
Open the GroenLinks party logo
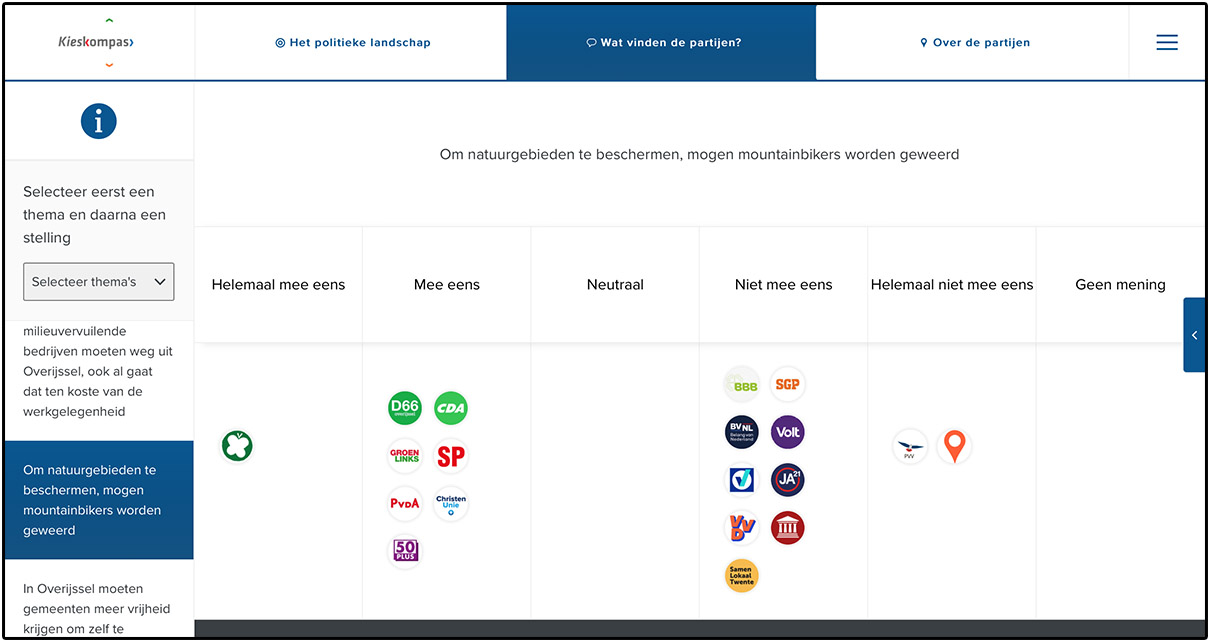pyautogui.click(x=405, y=456)
